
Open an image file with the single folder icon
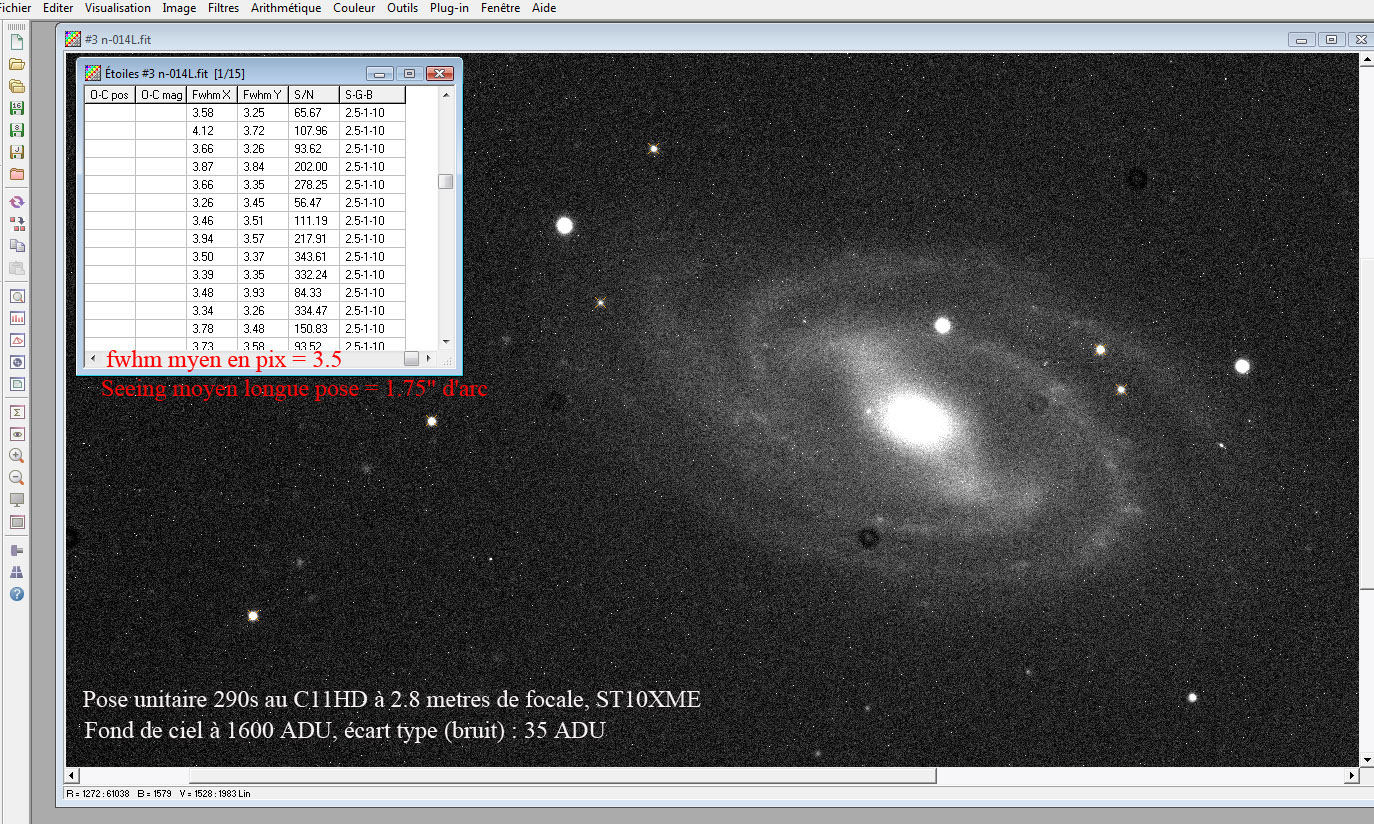17,64
